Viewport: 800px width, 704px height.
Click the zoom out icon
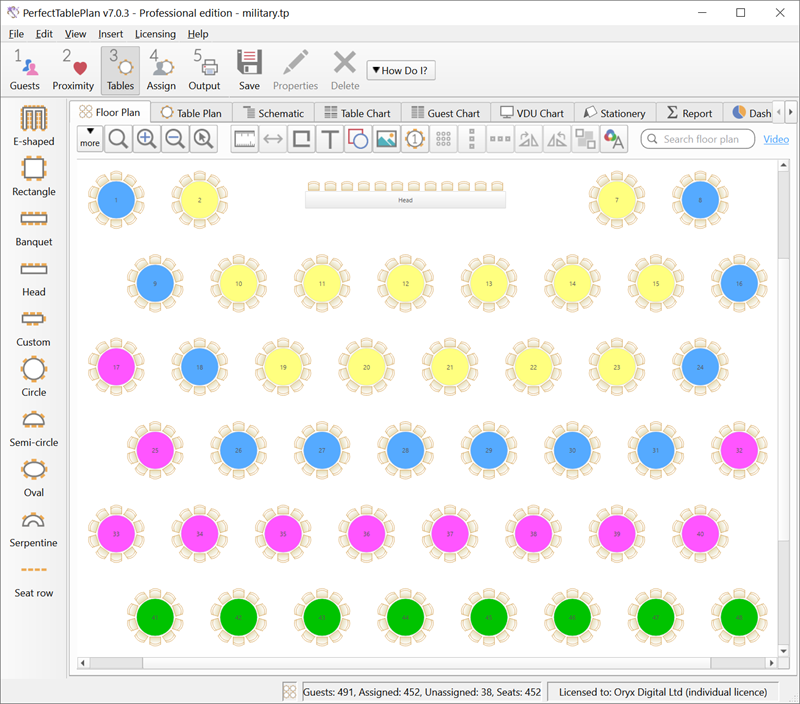[175, 139]
